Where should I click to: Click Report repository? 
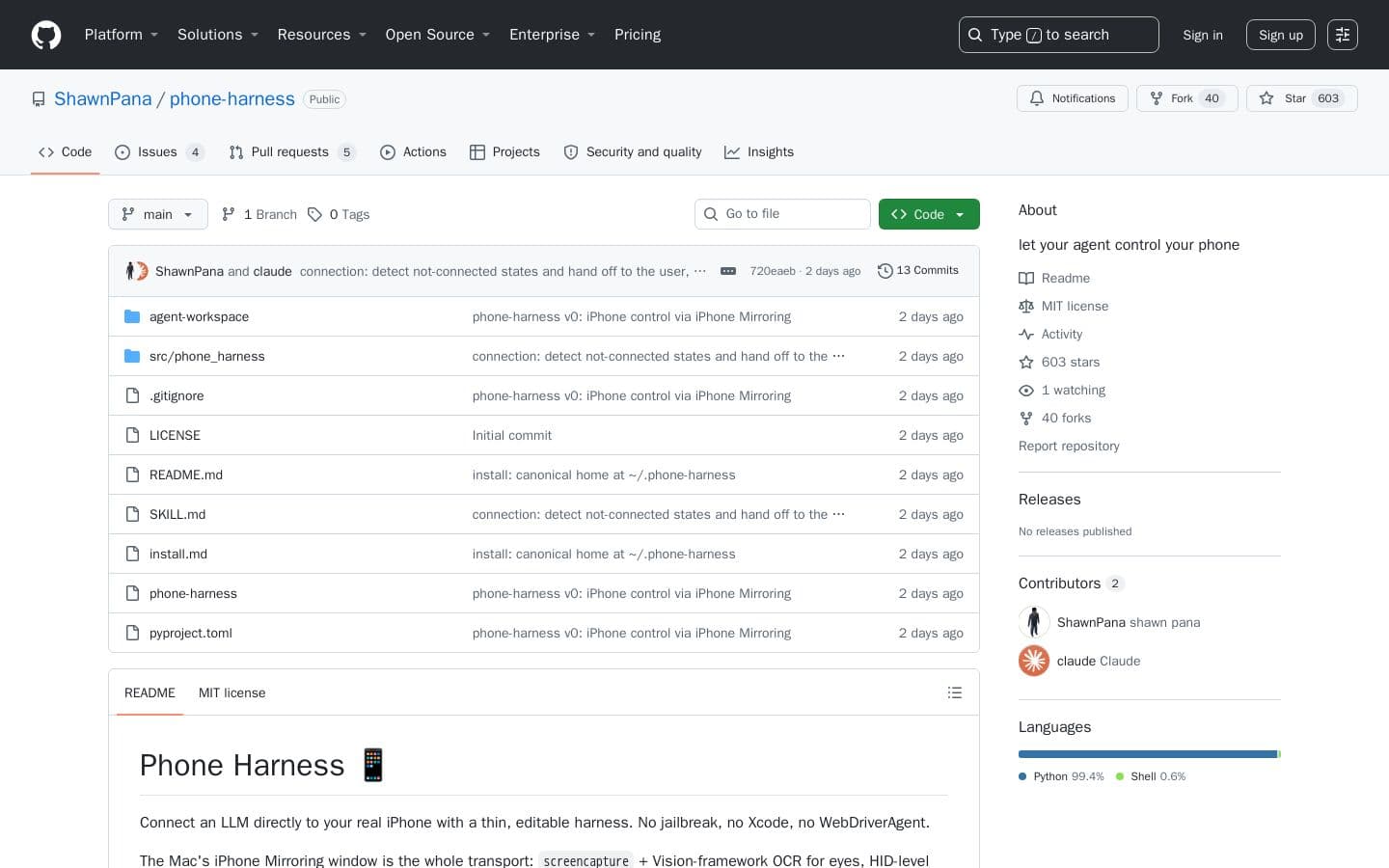point(1069,446)
